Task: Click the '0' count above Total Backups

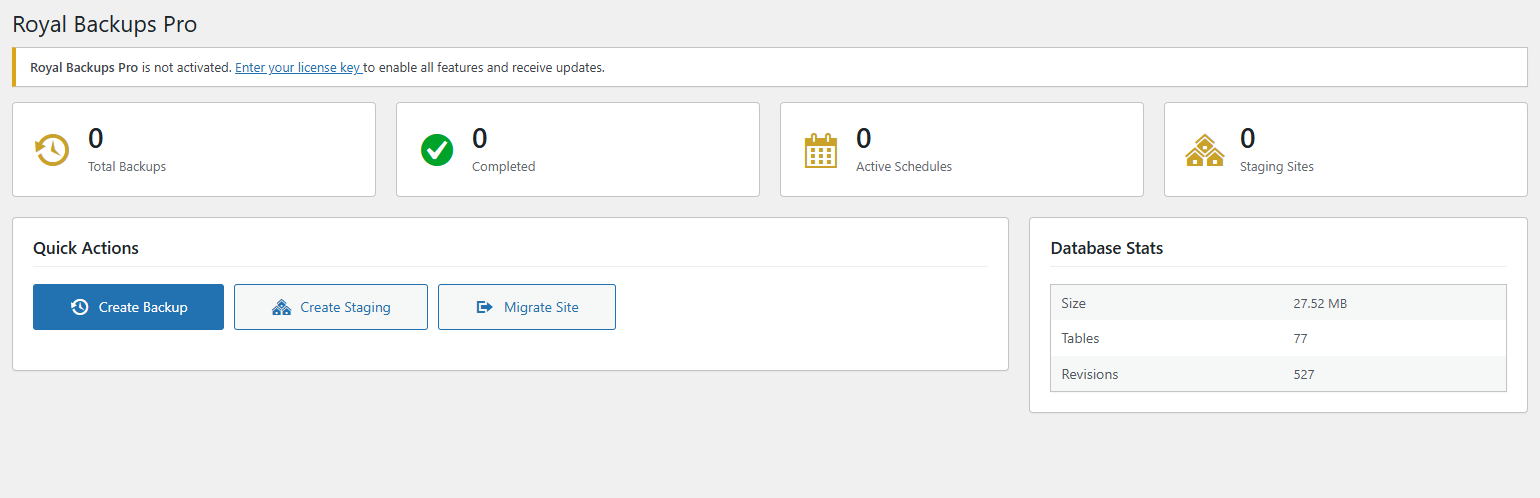Action: coord(96,138)
